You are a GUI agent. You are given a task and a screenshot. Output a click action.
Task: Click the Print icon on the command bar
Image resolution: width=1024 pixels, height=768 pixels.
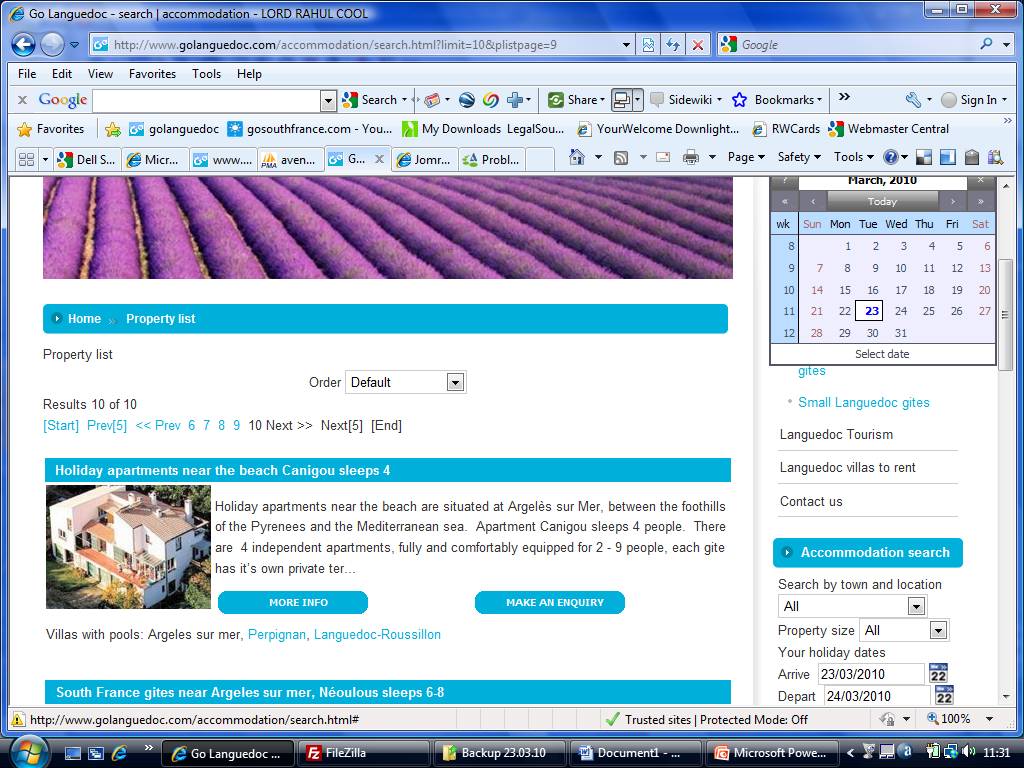tap(691, 157)
